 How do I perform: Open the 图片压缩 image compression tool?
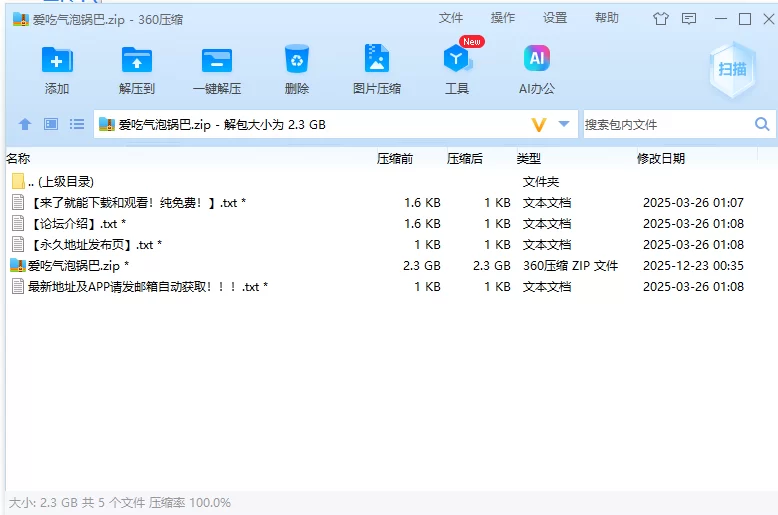pos(377,61)
